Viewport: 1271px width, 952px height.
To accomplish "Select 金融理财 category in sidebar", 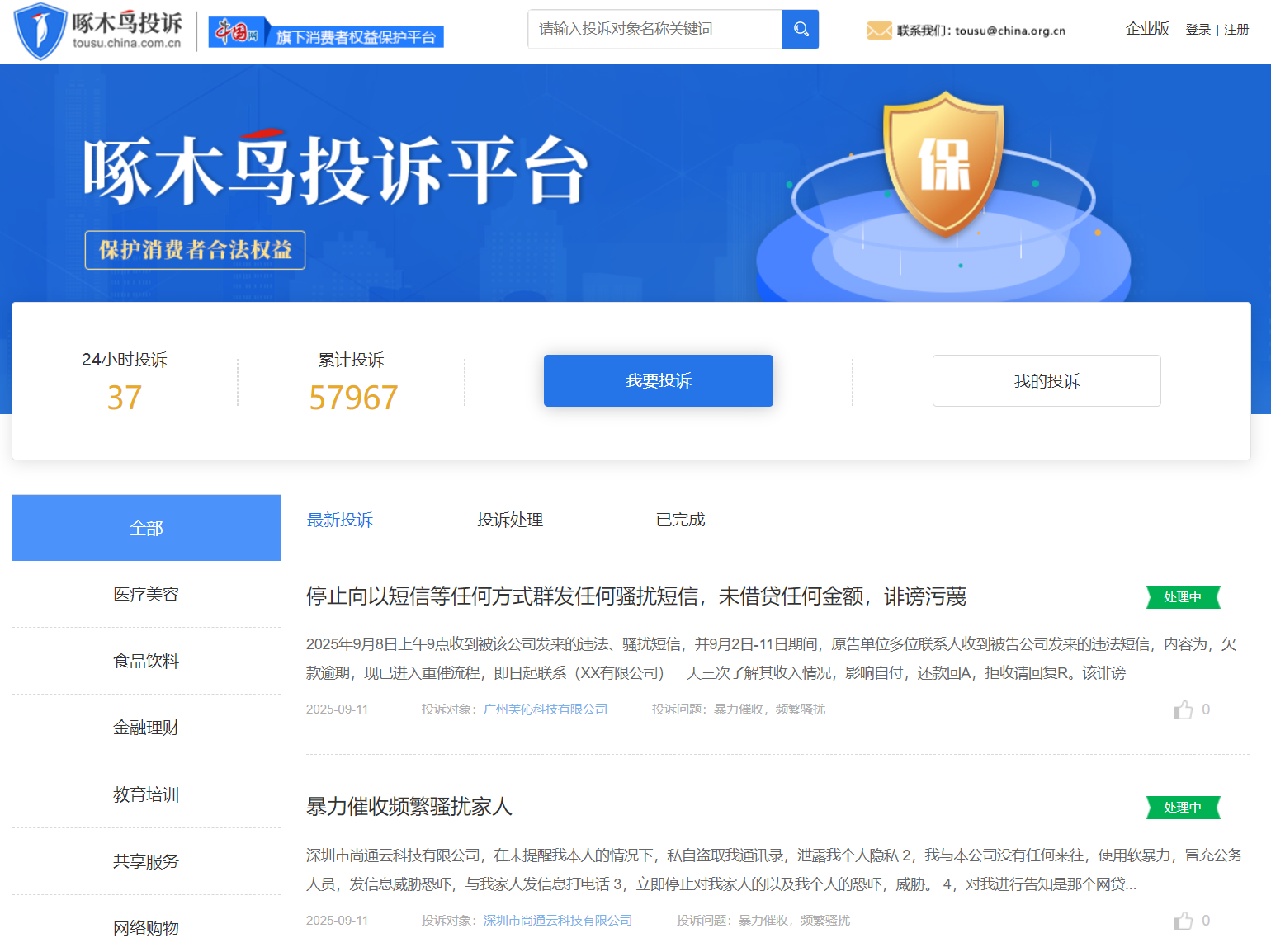I will pyautogui.click(x=146, y=728).
